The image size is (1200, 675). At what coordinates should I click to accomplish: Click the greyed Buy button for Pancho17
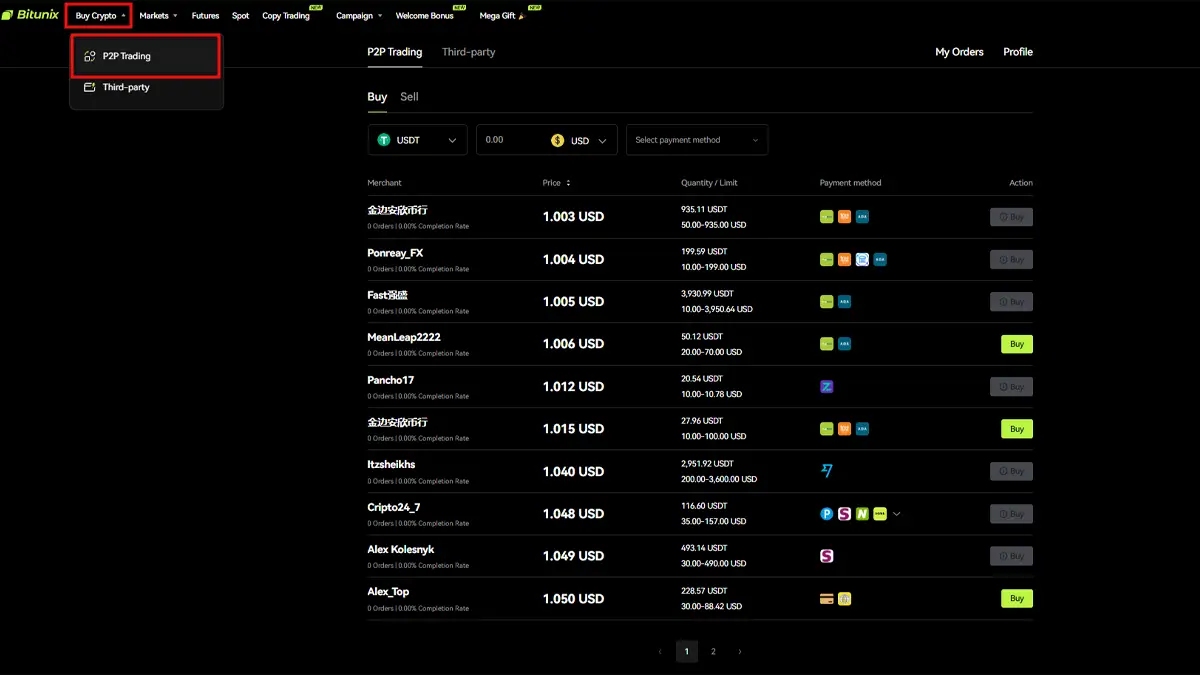(x=1011, y=387)
